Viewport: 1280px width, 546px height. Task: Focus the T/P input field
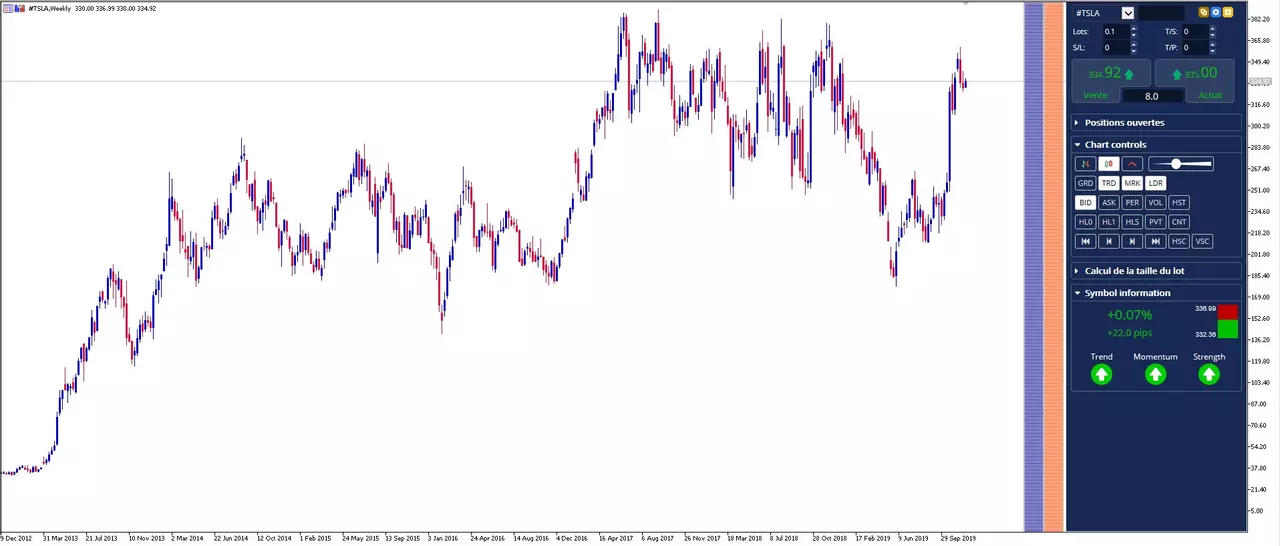1195,47
